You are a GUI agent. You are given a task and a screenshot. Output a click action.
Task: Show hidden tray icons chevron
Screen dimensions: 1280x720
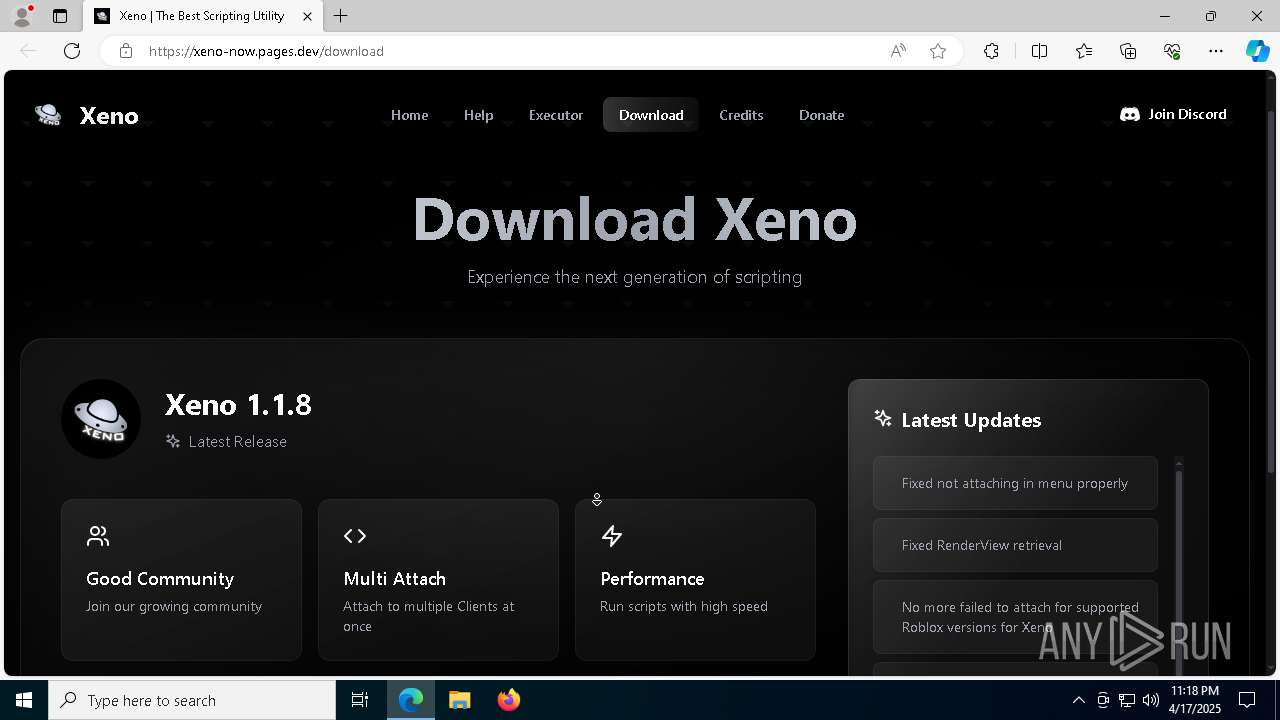click(1078, 700)
